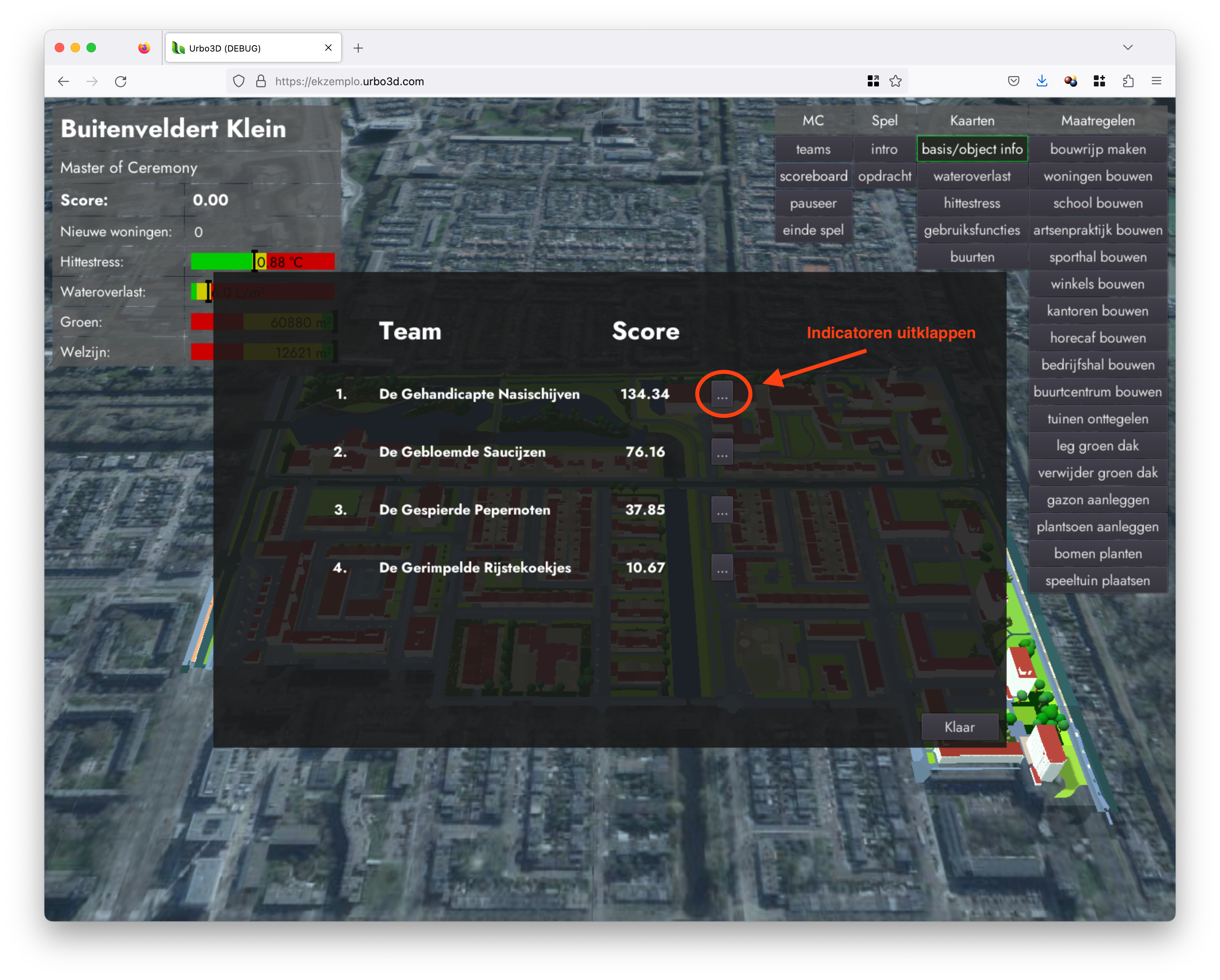Bookmark this page with the star
The width and height of the screenshot is (1220, 980).
pyautogui.click(x=895, y=81)
